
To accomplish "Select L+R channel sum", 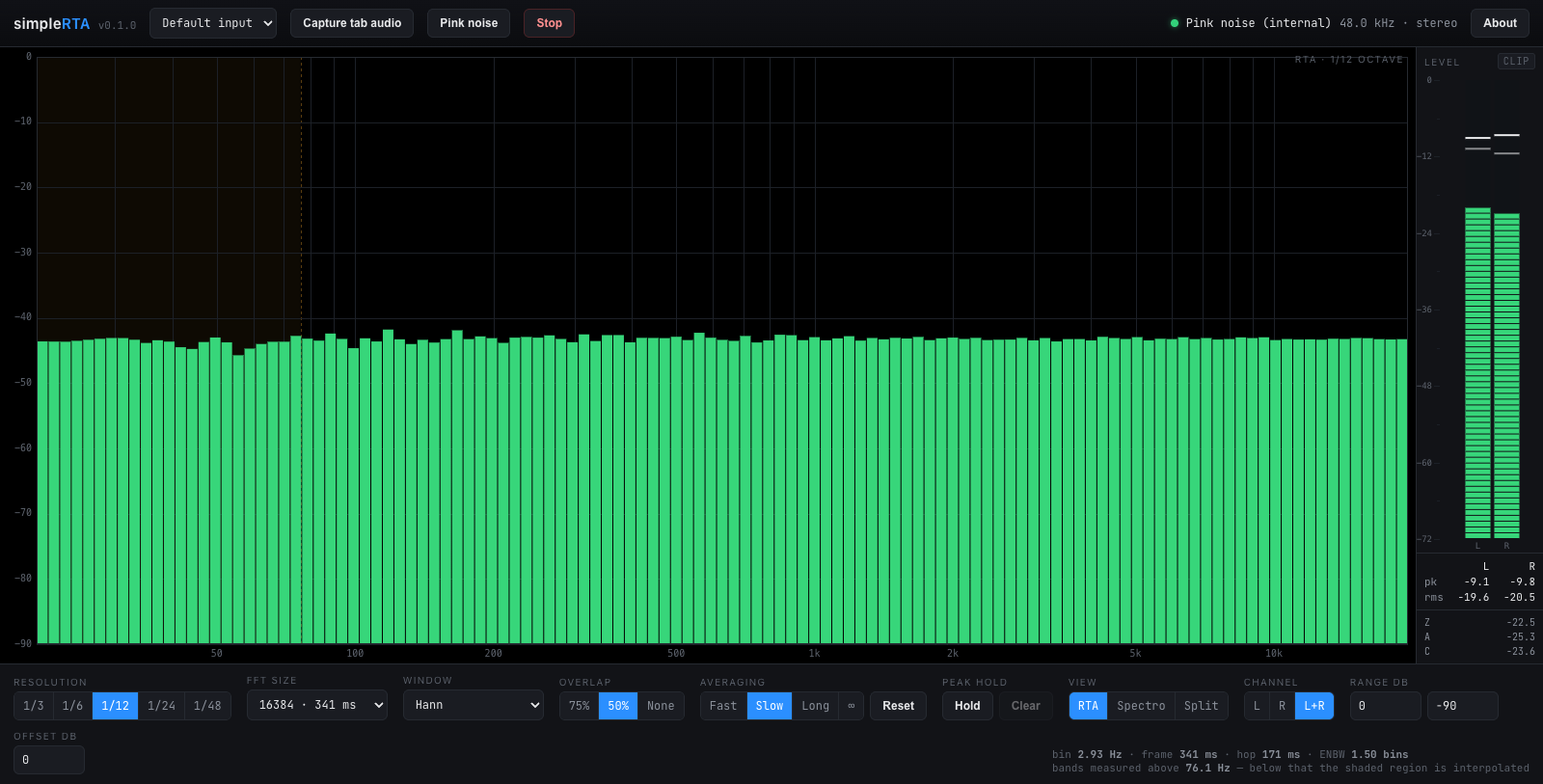I will click(1314, 706).
